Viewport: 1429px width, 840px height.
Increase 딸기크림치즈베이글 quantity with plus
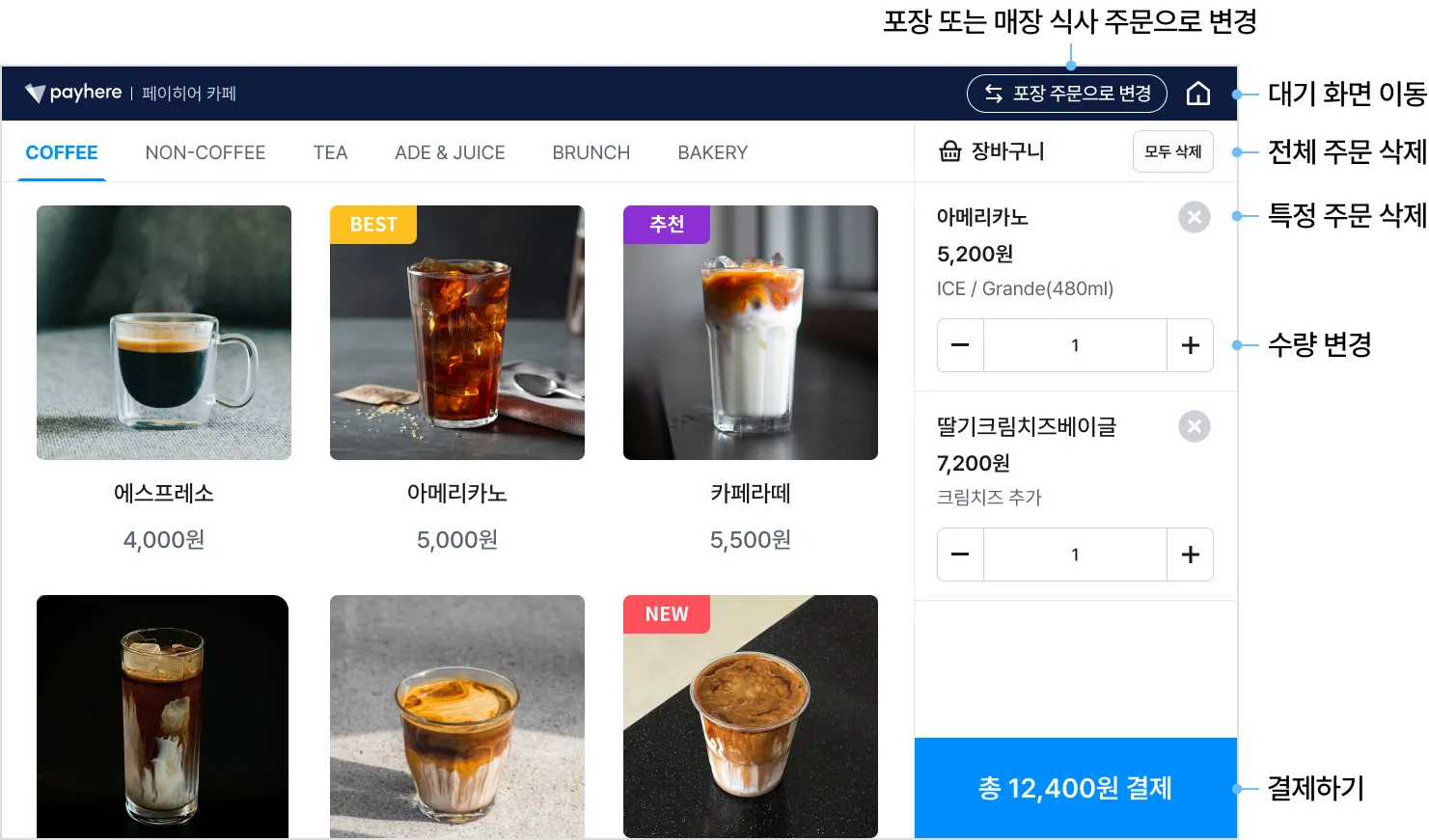click(1190, 555)
